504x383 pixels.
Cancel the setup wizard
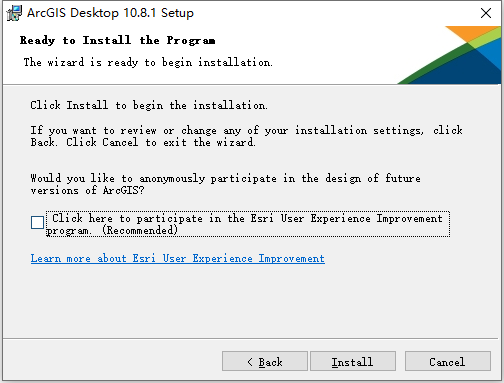click(448, 361)
